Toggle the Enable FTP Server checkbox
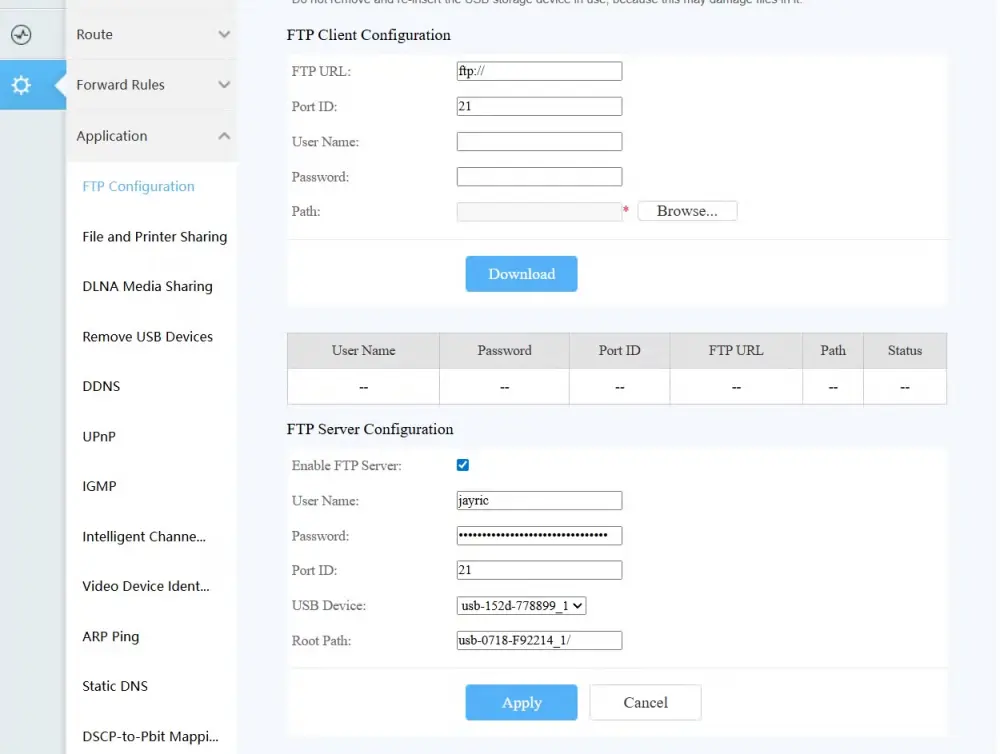Screen dimensions: 1000x754 [x=463, y=465]
